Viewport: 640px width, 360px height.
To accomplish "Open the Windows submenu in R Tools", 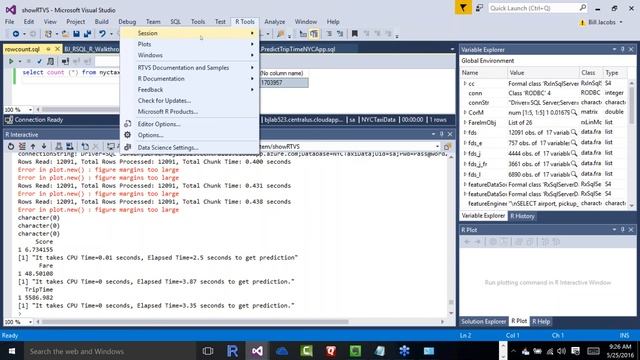I will tap(189, 55).
